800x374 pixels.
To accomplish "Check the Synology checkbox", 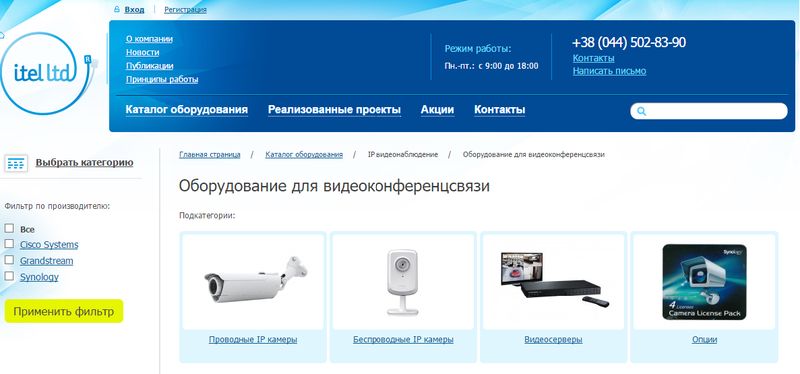I will [9, 276].
